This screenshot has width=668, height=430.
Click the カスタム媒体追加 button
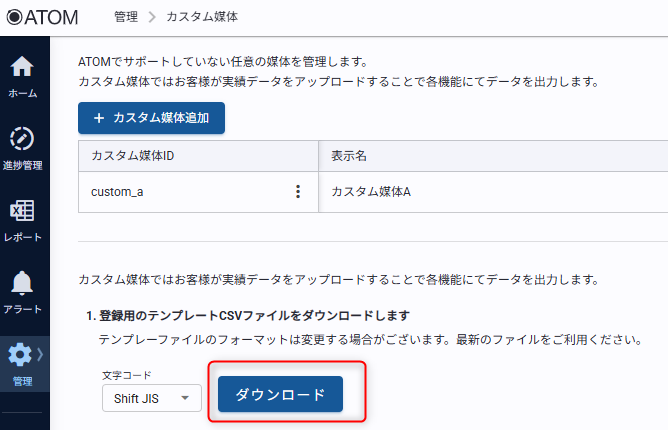pos(151,118)
